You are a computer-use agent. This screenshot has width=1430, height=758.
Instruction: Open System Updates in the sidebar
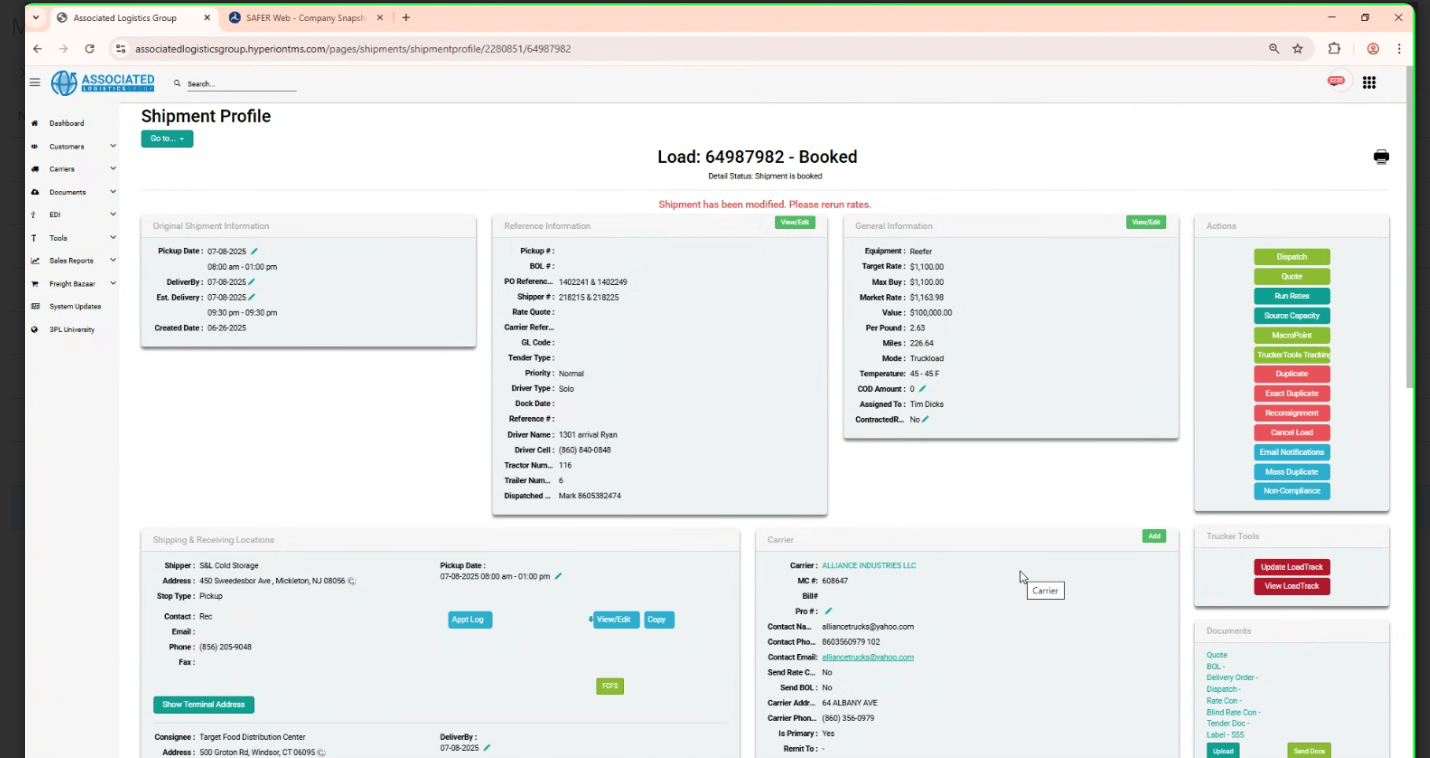[x=74, y=307]
